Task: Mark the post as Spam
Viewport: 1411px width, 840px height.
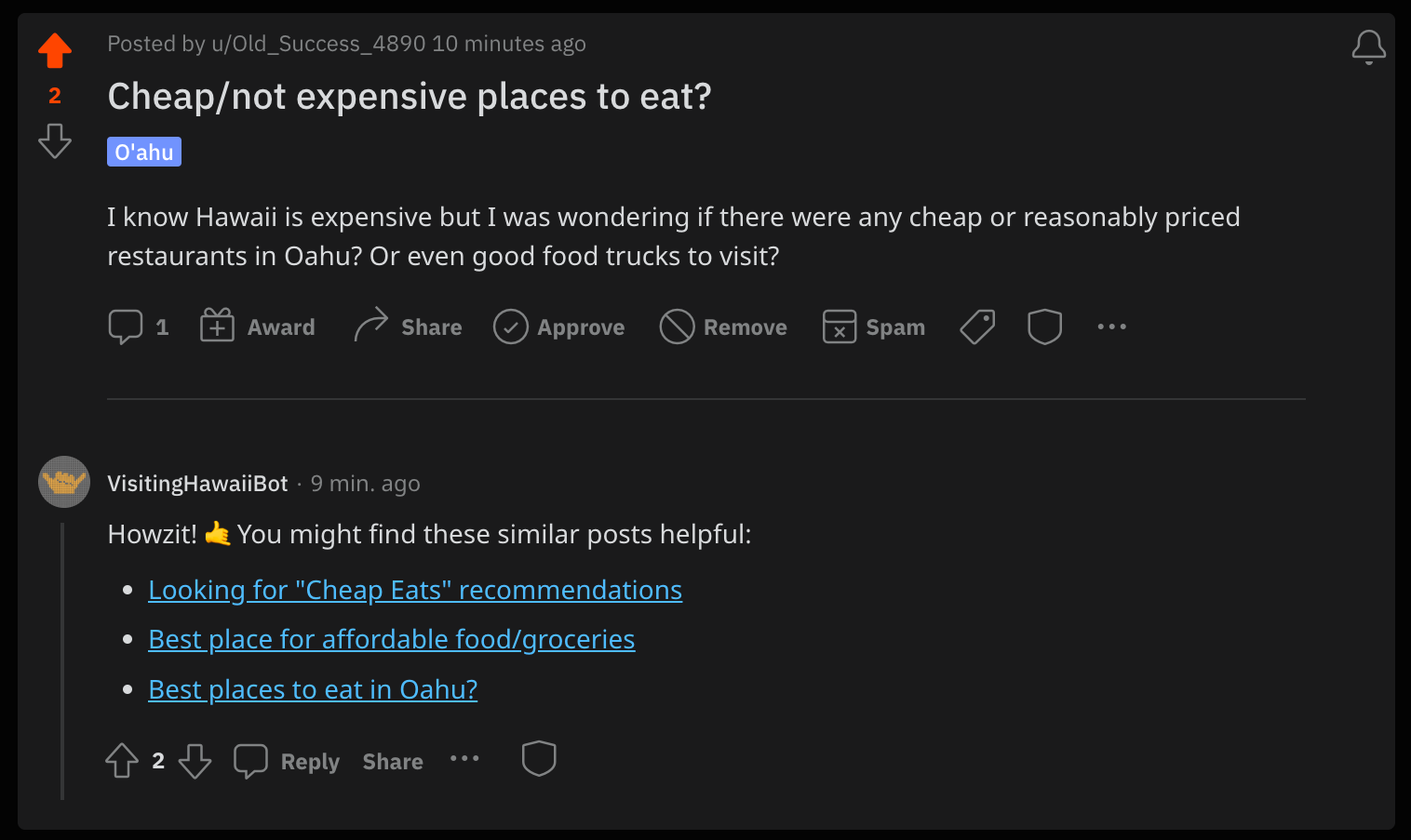Action: click(874, 327)
